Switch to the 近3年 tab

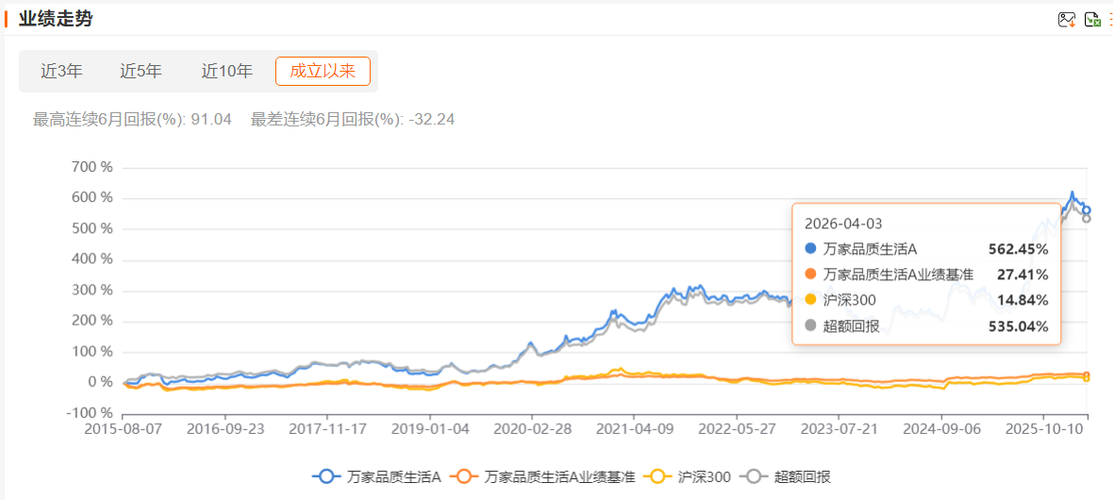(62, 71)
